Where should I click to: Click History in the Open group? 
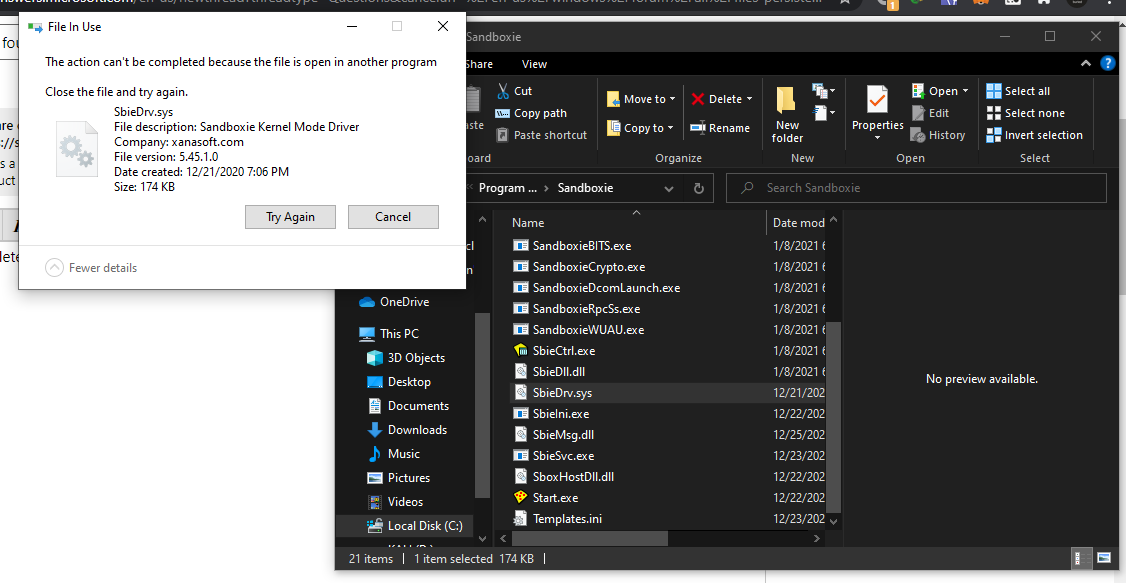pyautogui.click(x=938, y=135)
